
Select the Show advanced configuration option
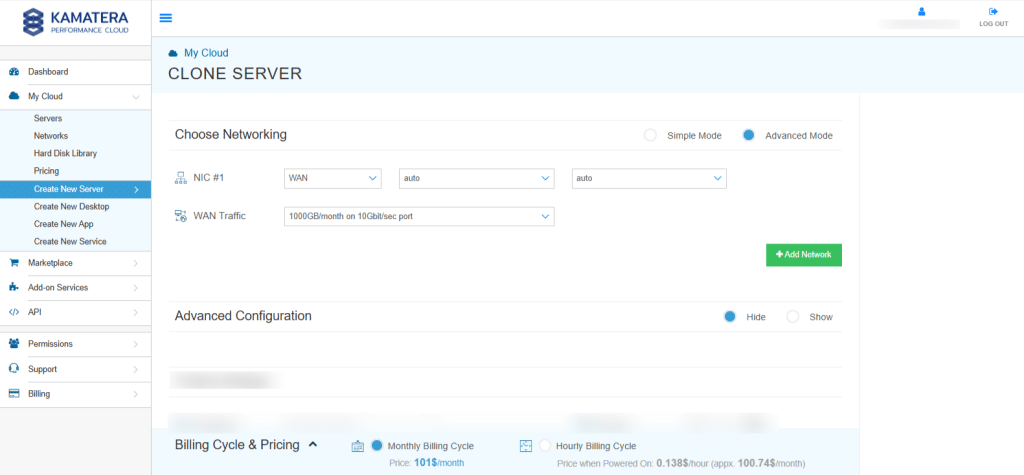point(792,317)
